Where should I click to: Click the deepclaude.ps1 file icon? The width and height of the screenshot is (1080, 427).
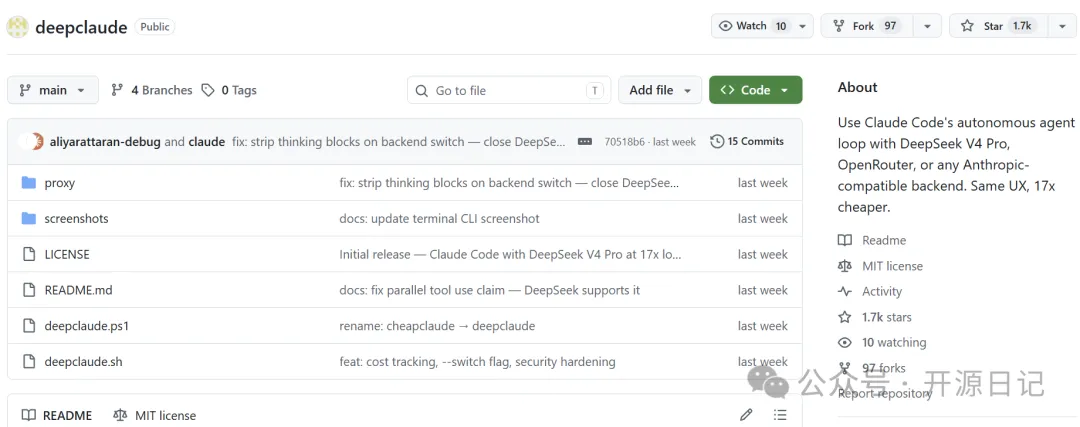(28, 326)
